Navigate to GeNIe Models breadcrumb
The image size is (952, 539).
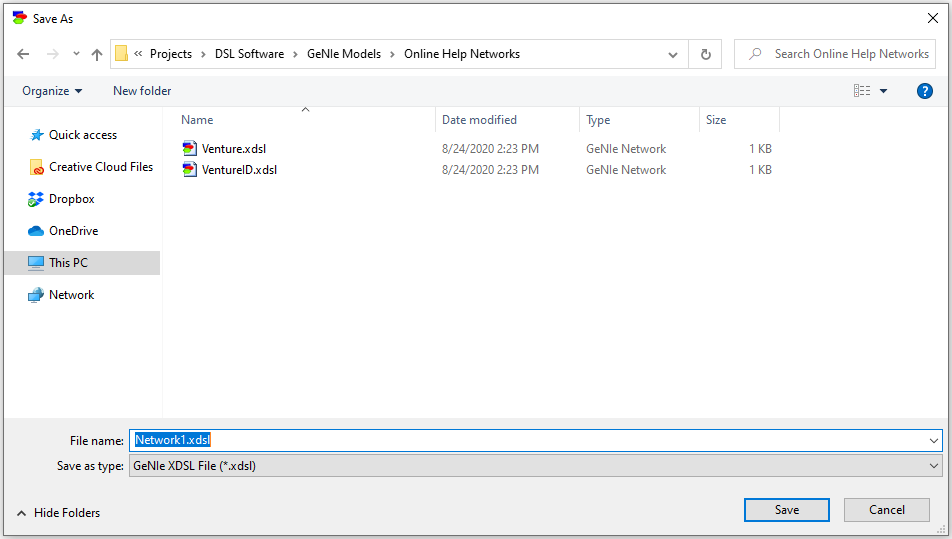344,53
